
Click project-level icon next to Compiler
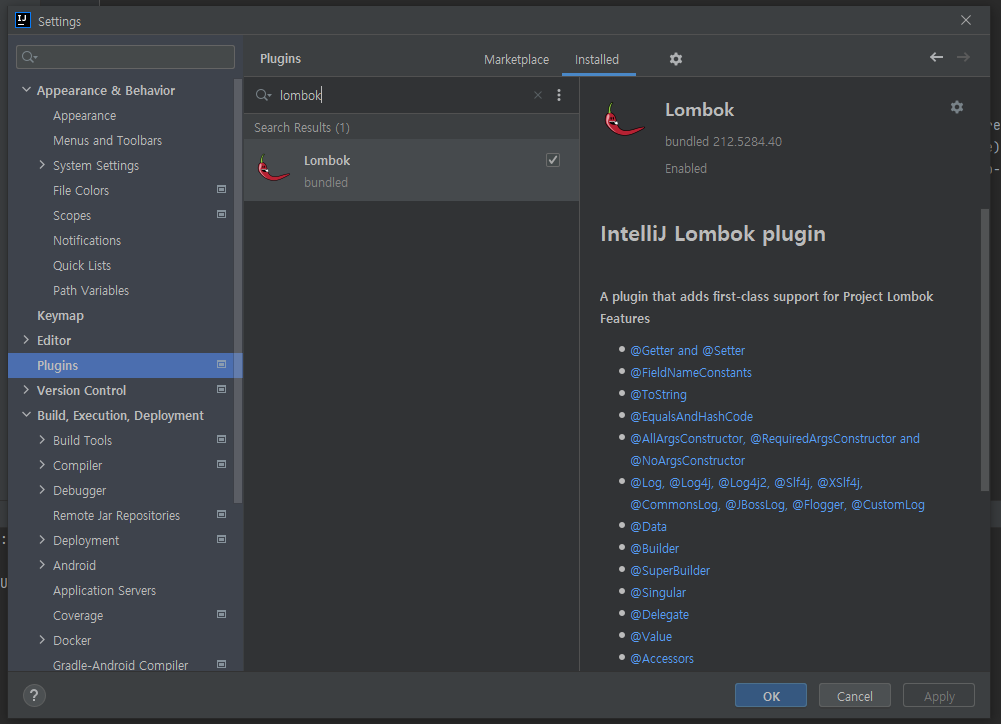[x=222, y=464]
